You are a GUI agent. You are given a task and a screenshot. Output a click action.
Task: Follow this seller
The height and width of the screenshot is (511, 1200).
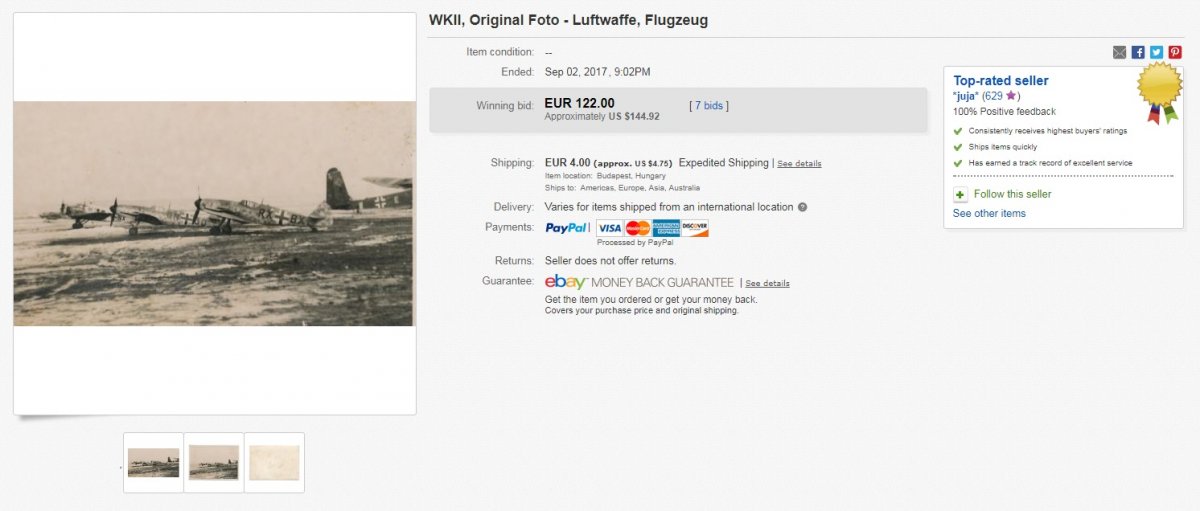[x=1013, y=195]
